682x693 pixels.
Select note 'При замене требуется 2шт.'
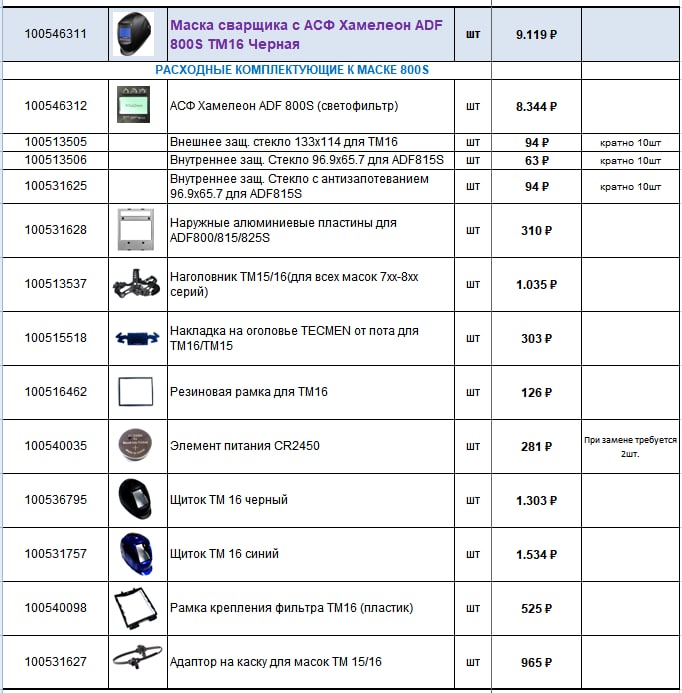[x=630, y=446]
